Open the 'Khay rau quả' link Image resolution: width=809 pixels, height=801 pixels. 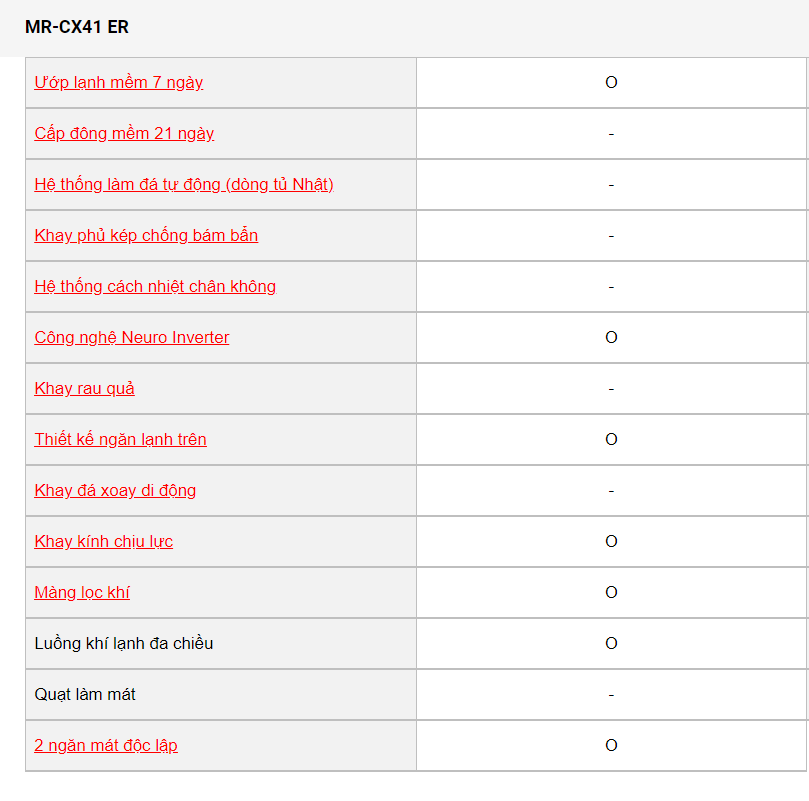tap(85, 389)
